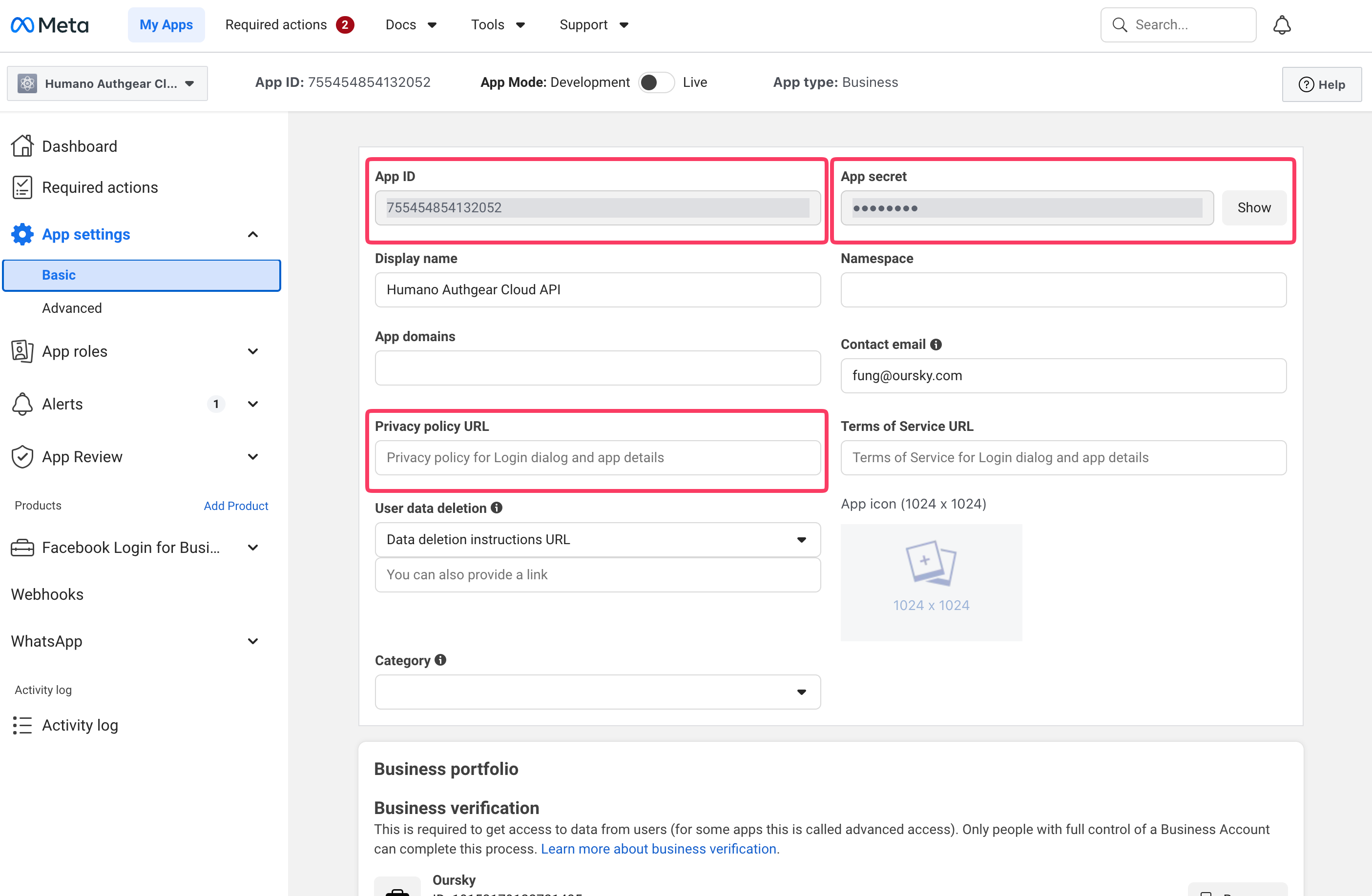Click the notifications bell icon
1372x896 pixels.
click(1282, 25)
